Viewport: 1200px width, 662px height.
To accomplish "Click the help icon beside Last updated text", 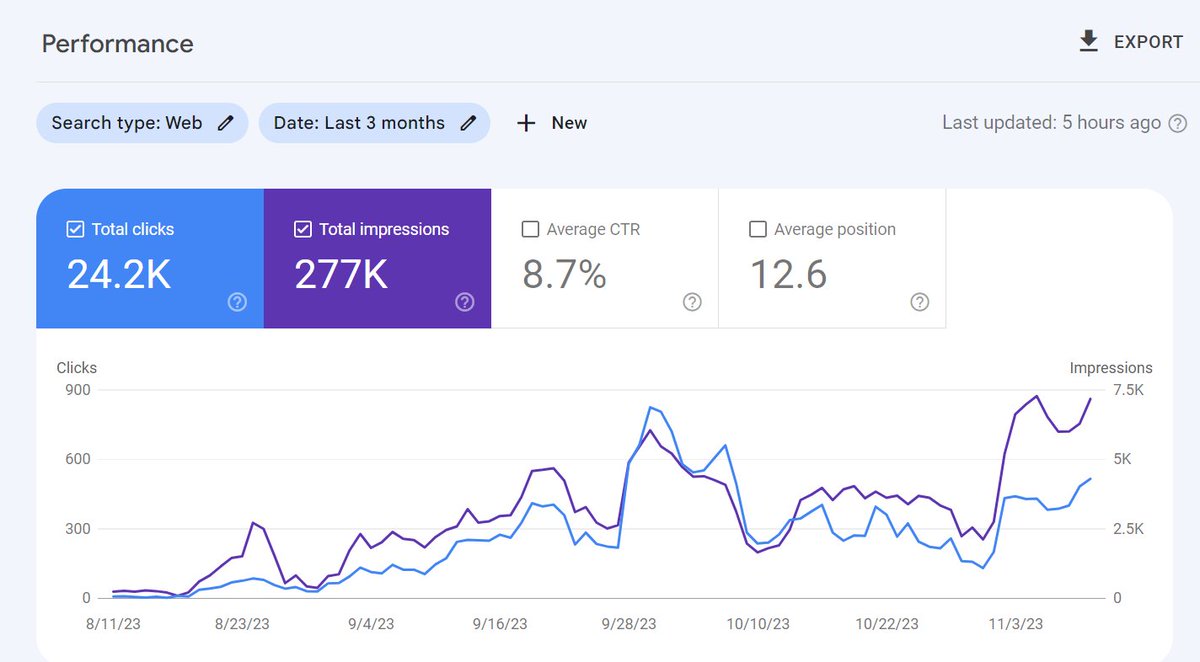I will (x=1178, y=122).
